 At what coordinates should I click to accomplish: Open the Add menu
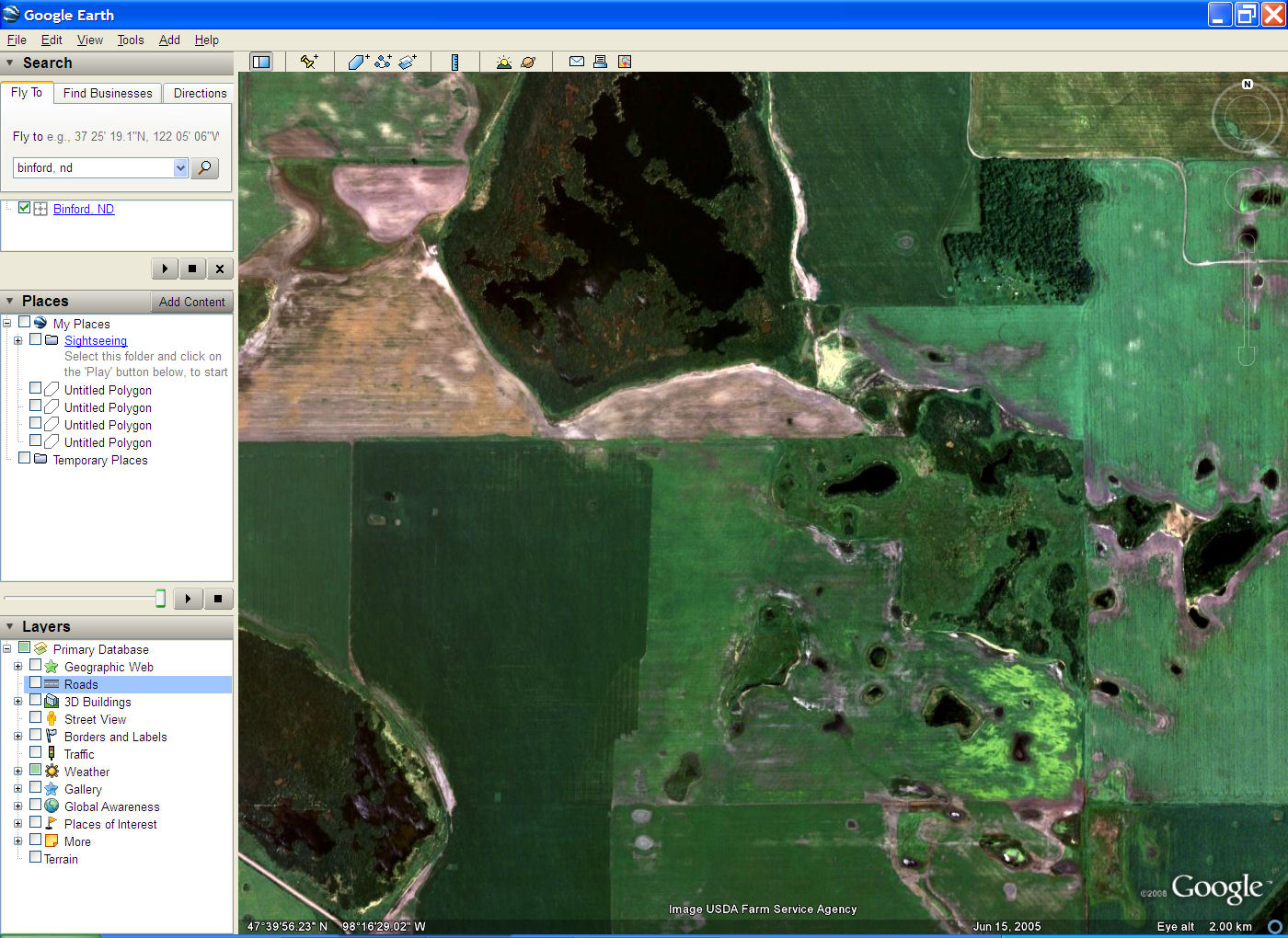pyautogui.click(x=169, y=40)
